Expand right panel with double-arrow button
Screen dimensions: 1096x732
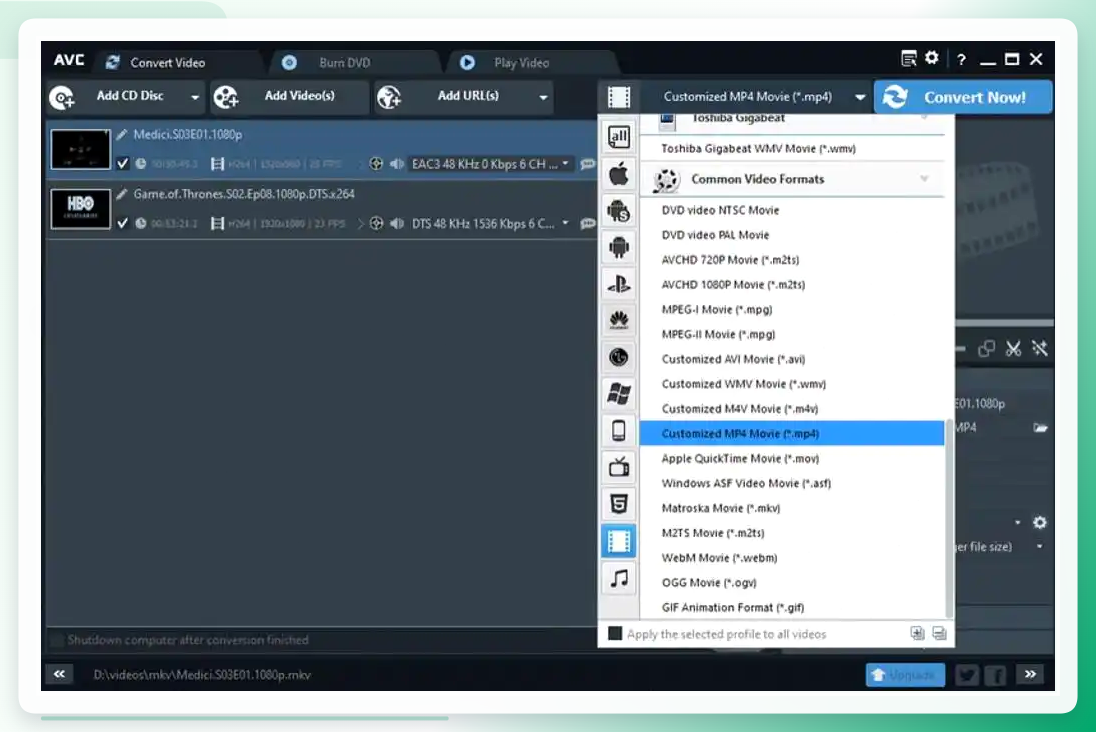(x=1030, y=674)
